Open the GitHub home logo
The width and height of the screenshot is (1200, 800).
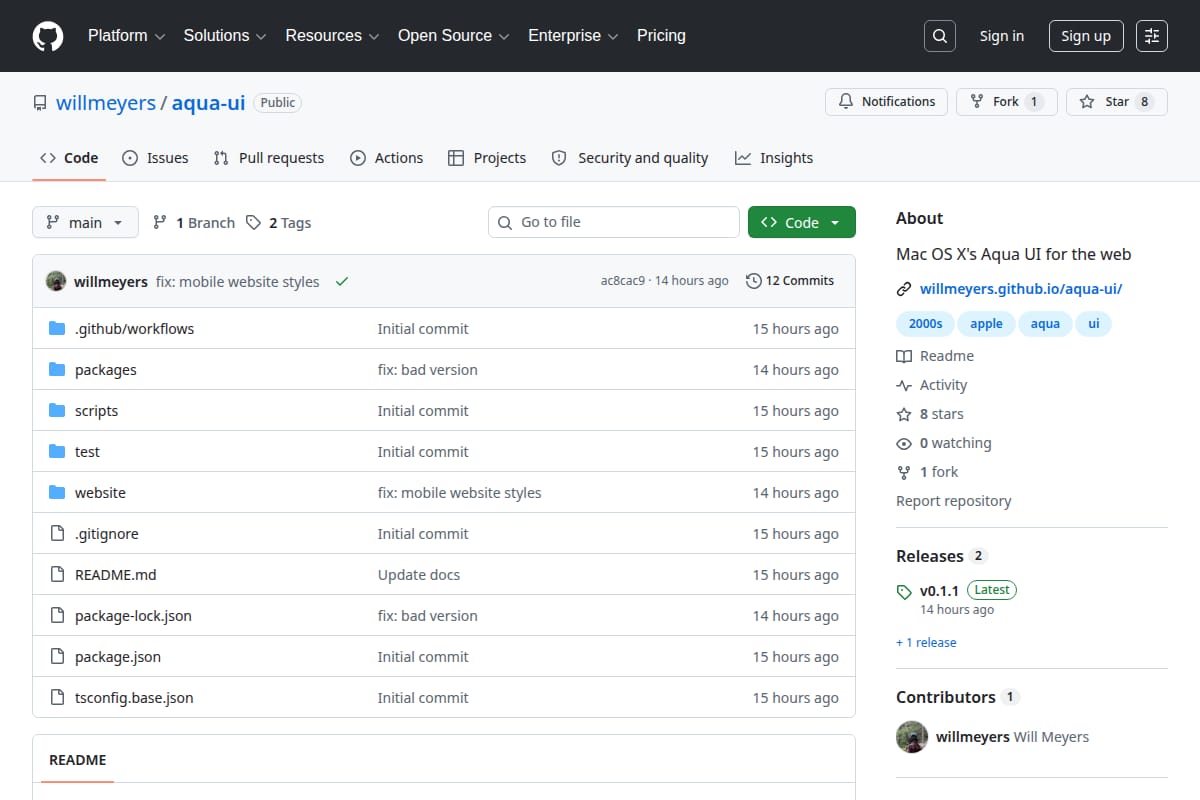pos(48,36)
